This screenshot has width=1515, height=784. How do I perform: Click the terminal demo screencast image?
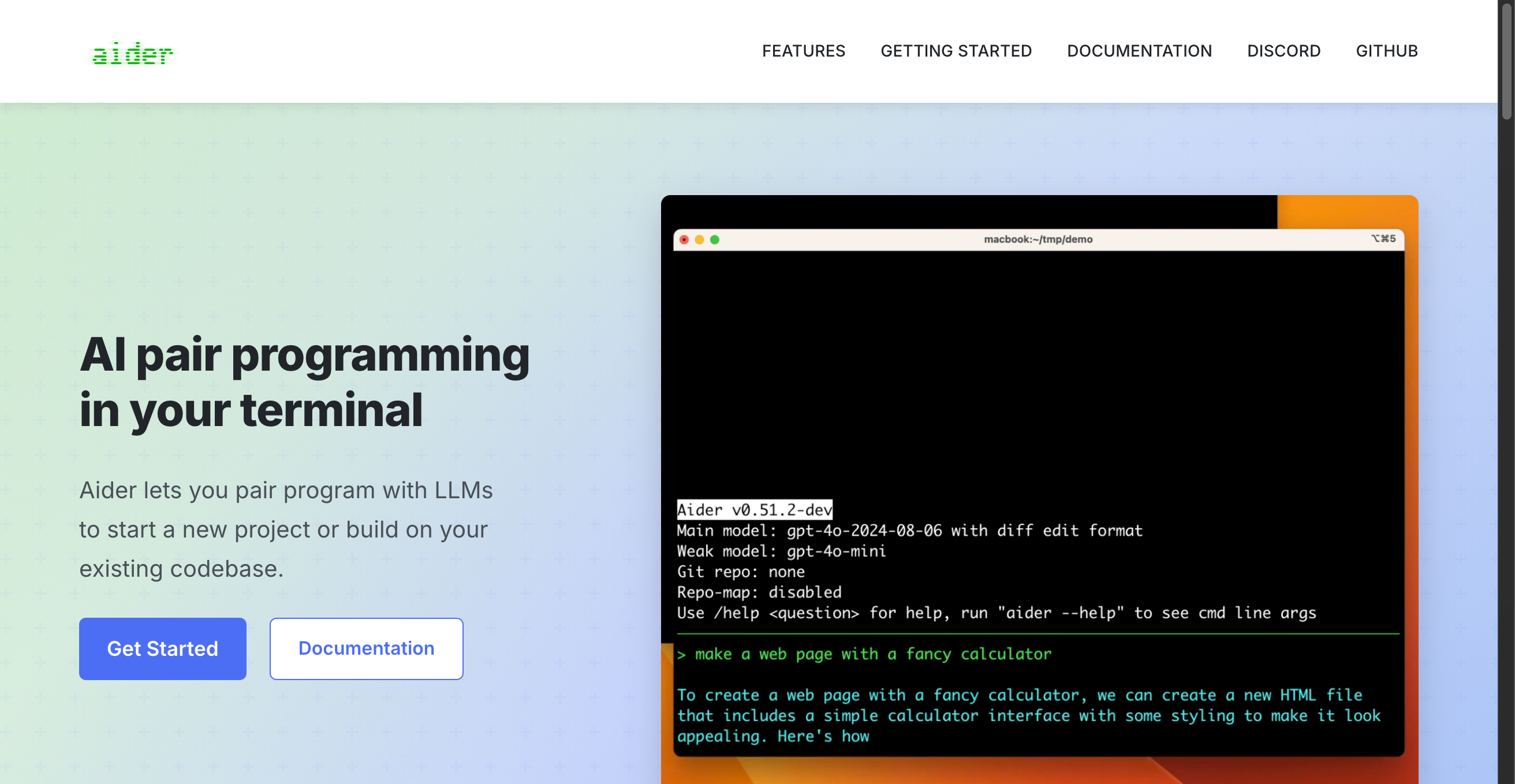pos(1039,490)
